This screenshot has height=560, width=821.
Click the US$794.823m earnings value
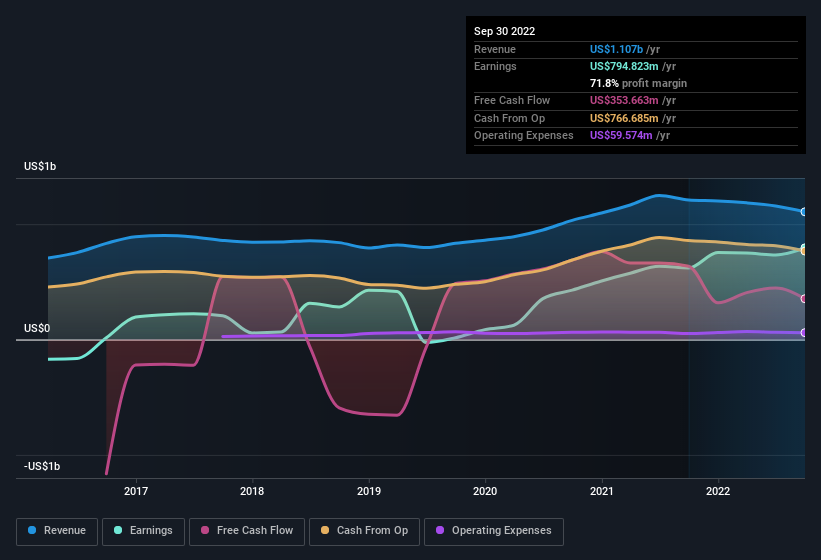point(624,66)
